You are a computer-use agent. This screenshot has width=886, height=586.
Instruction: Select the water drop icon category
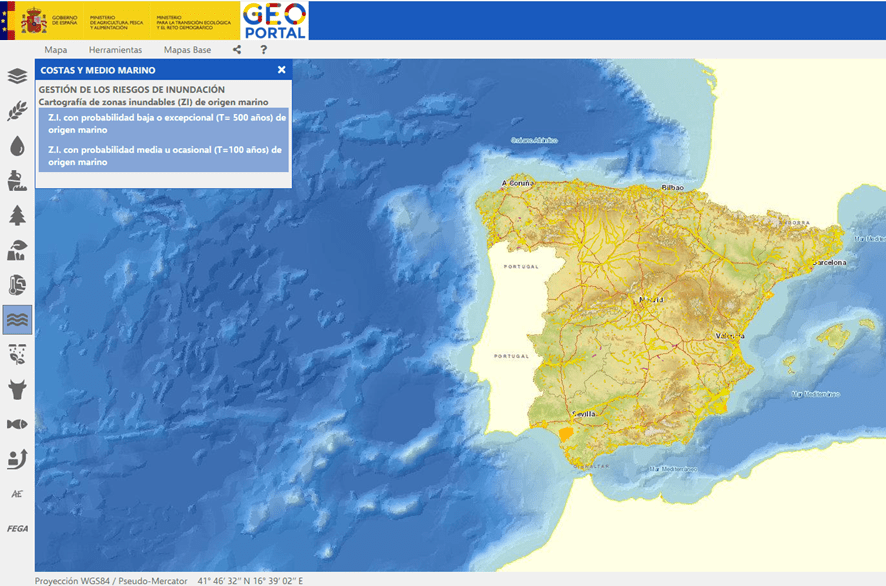tap(17, 146)
